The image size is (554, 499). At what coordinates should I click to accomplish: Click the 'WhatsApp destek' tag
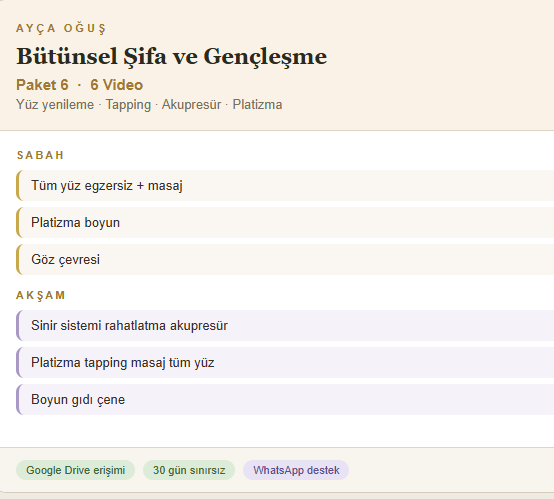[x=296, y=470]
